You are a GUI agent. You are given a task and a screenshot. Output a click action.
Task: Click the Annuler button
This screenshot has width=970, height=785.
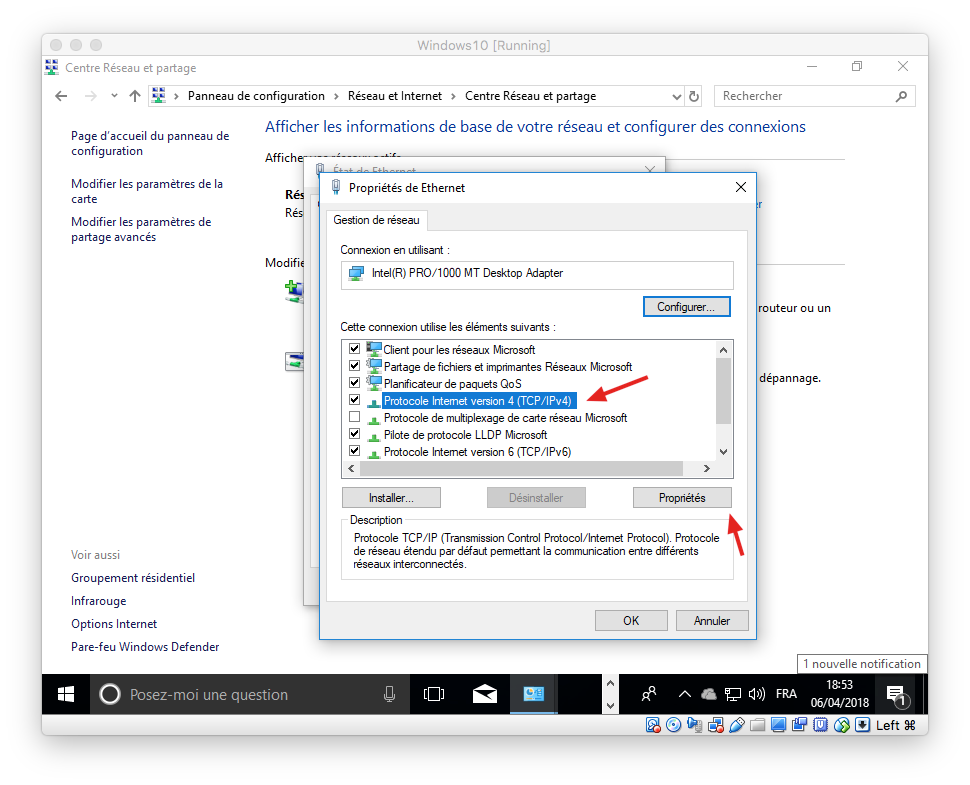coord(712,620)
